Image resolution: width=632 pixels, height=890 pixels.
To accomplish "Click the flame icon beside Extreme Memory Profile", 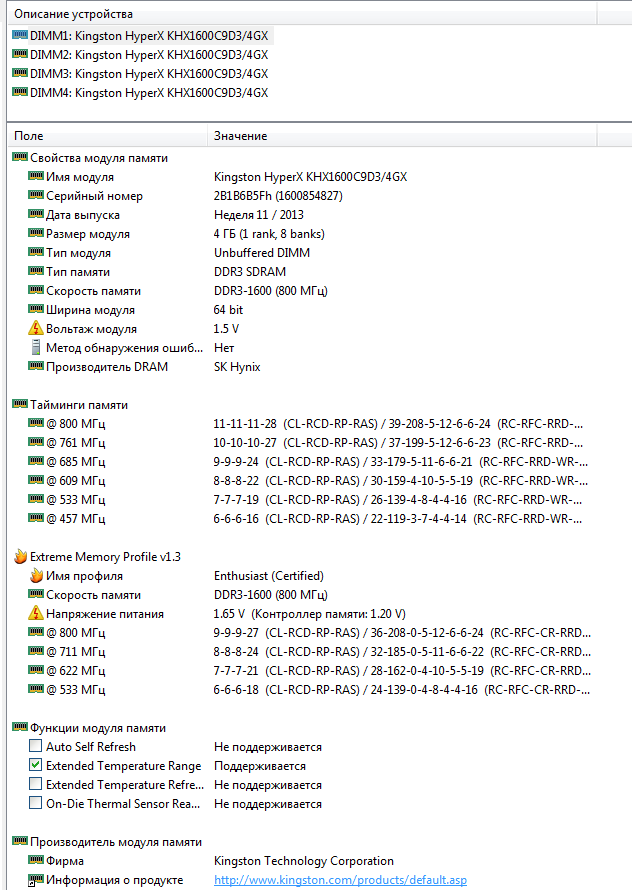I will point(20,556).
